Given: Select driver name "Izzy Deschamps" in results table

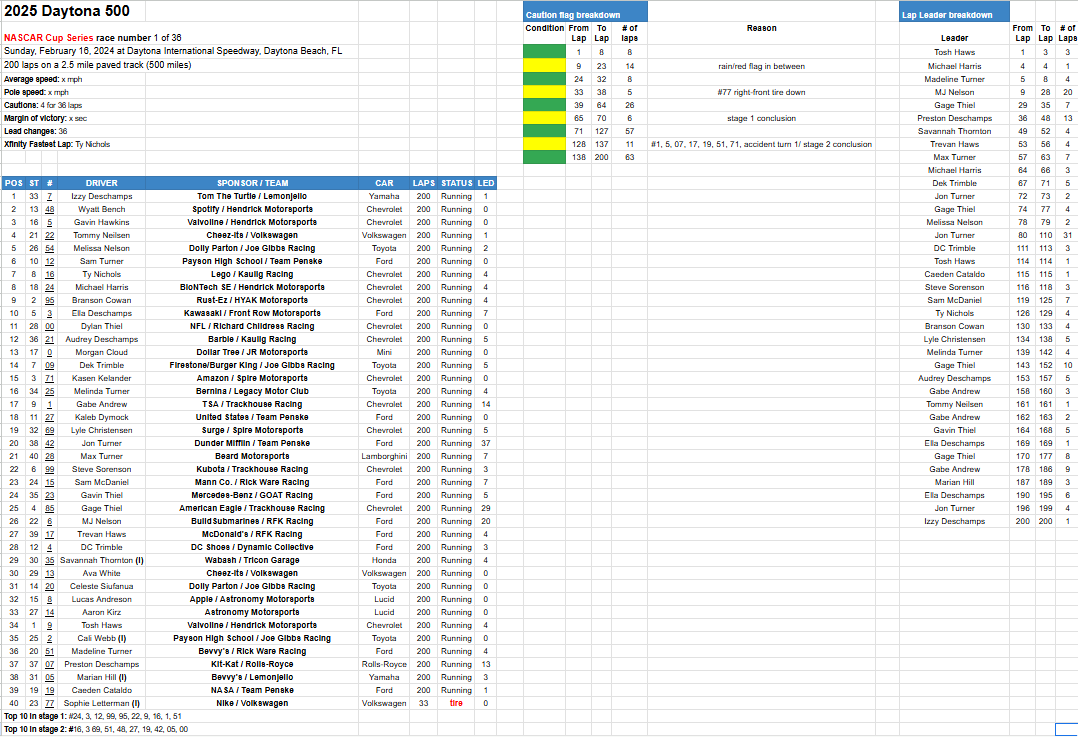Looking at the screenshot, I should tap(102, 197).
